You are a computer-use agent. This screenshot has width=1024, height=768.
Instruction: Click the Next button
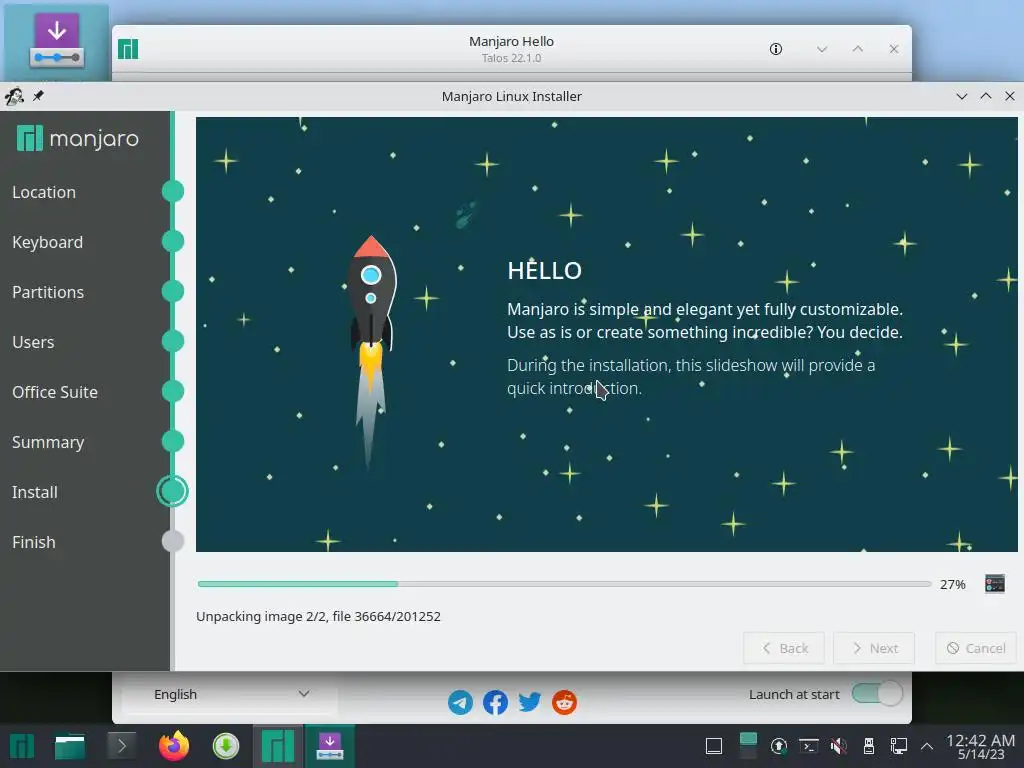874,648
